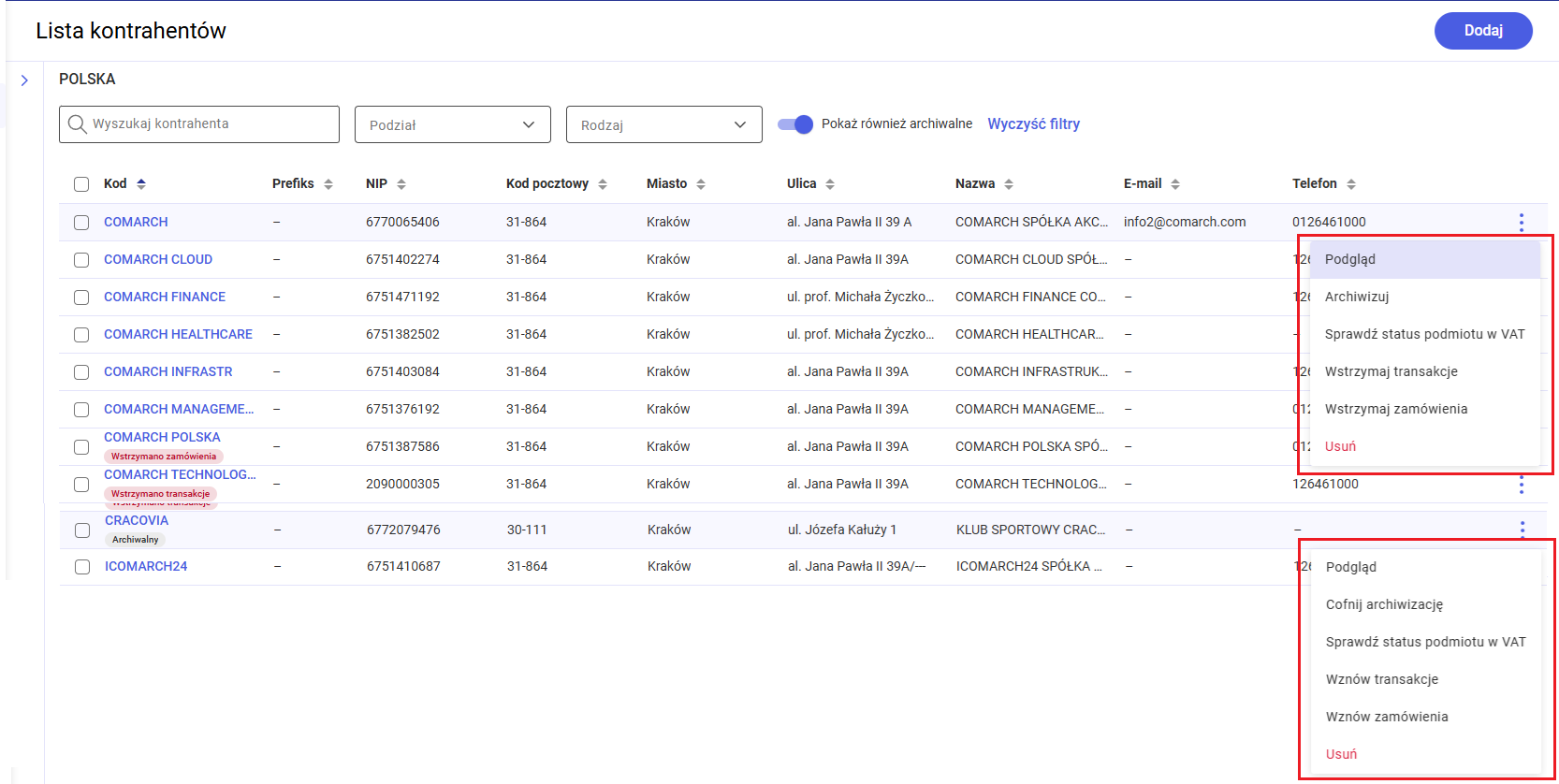Viewport: 1559px width, 784px height.
Task: Expand the left side panel chevron
Action: click(x=24, y=80)
